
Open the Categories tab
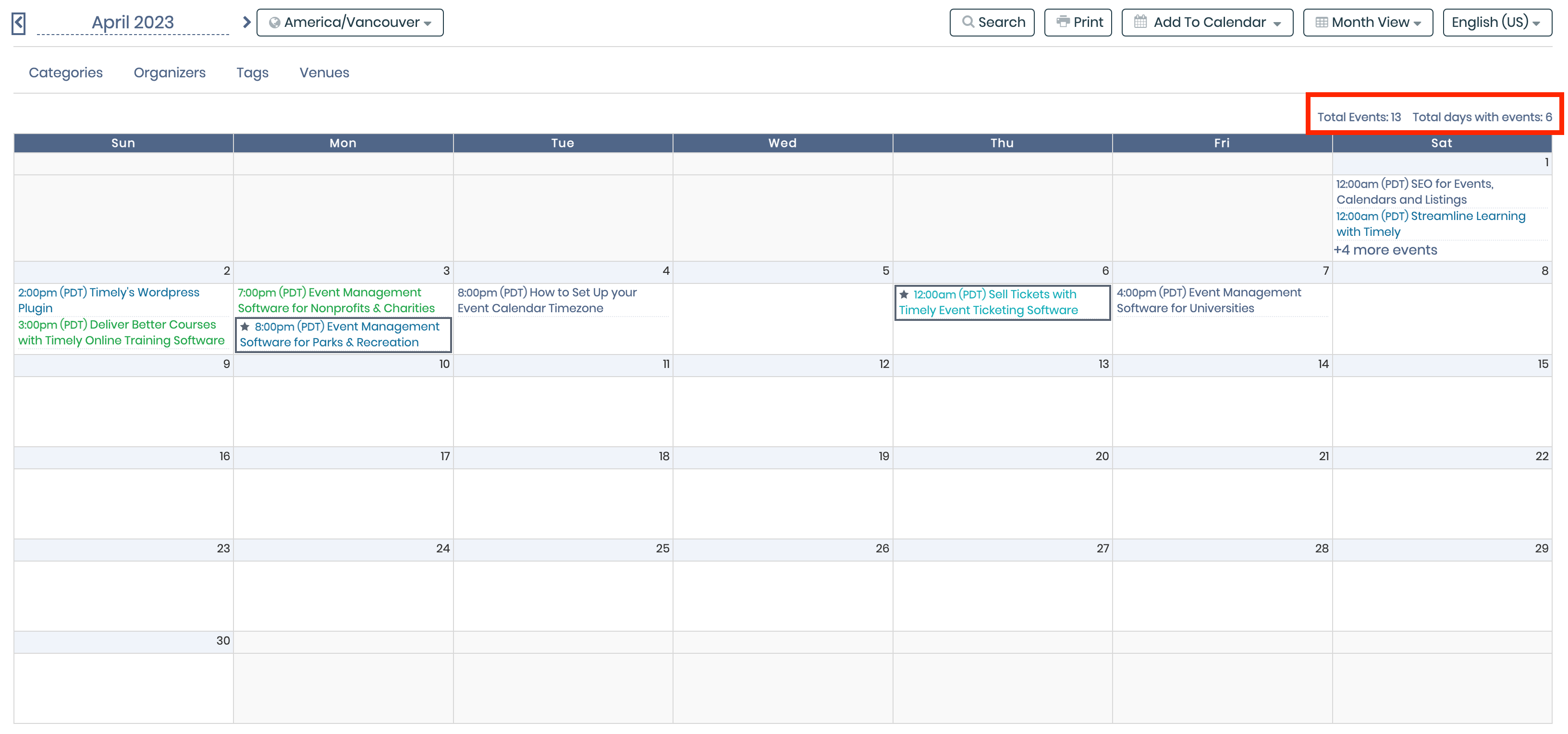point(65,73)
